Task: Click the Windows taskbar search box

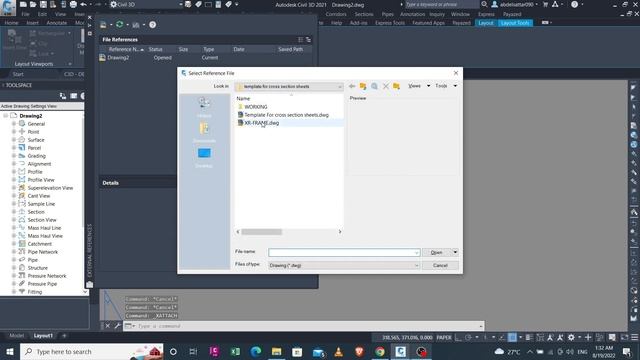Action: pyautogui.click(x=92, y=351)
